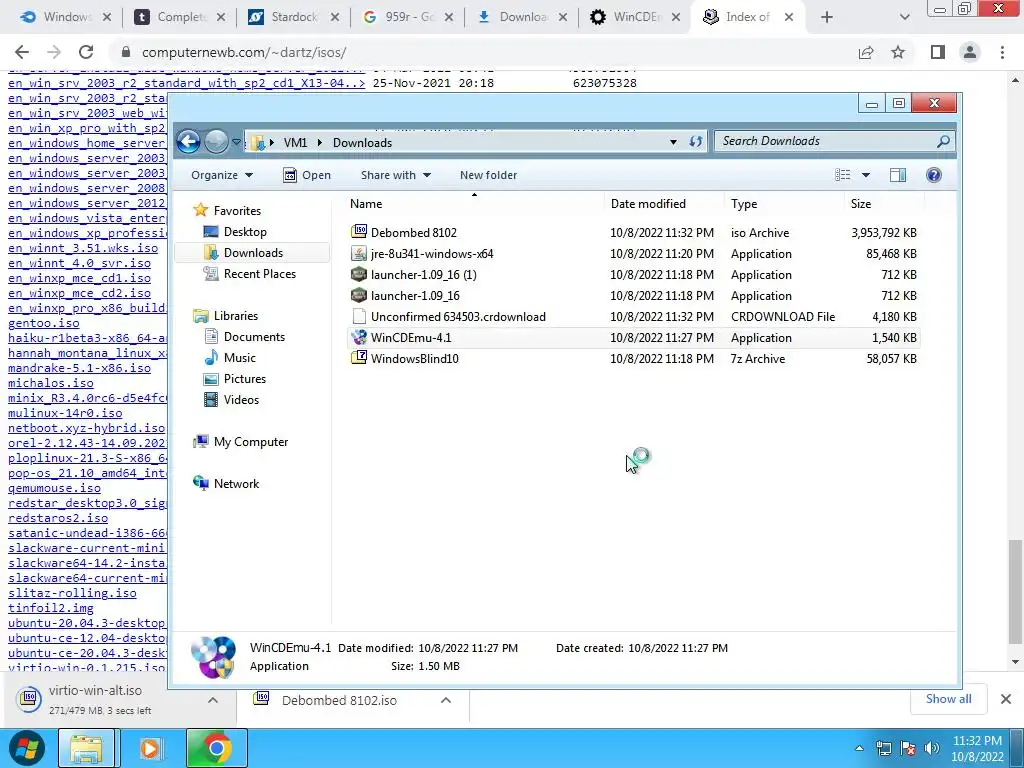
Task: Open My Computer in navigation pane
Action: coord(251,442)
